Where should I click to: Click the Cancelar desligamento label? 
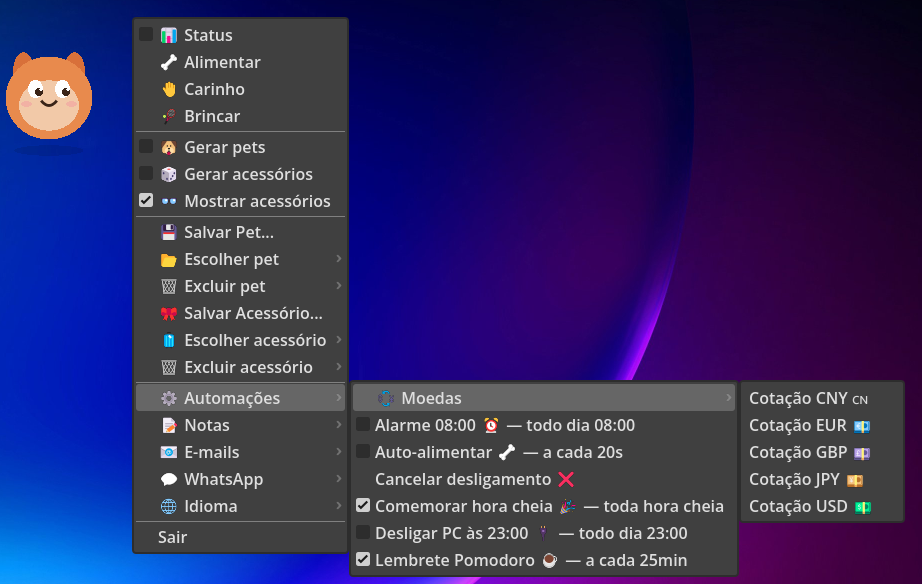pyautogui.click(x=463, y=479)
